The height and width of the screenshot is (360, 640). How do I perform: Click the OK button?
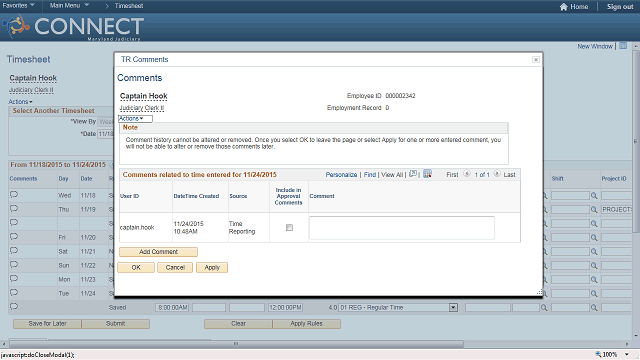tap(136, 267)
